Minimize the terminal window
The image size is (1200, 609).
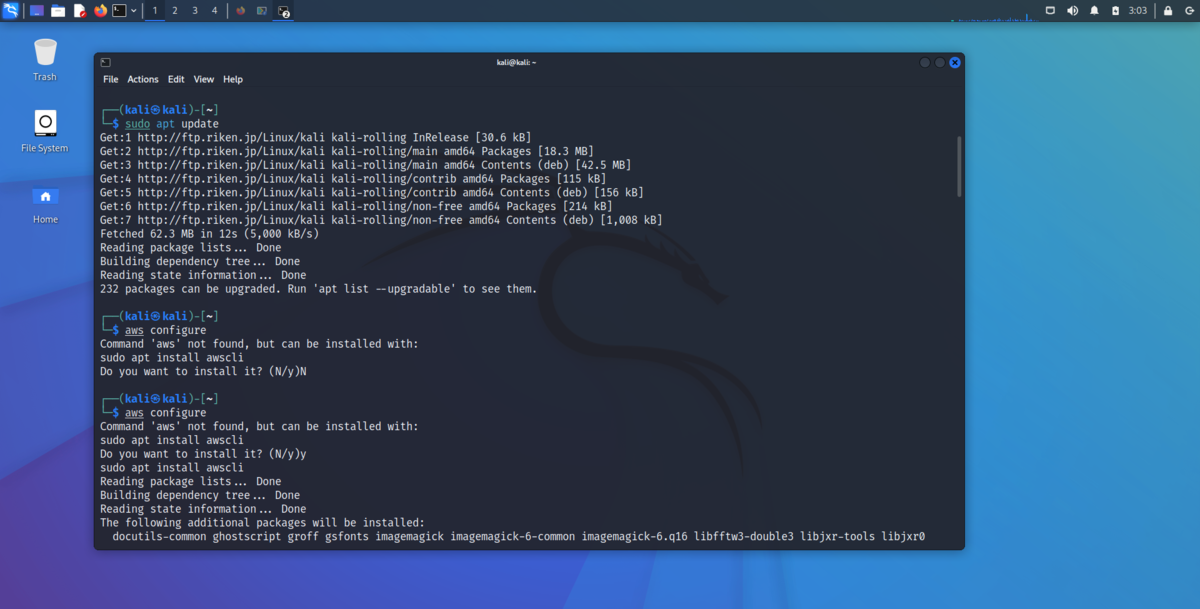(925, 62)
